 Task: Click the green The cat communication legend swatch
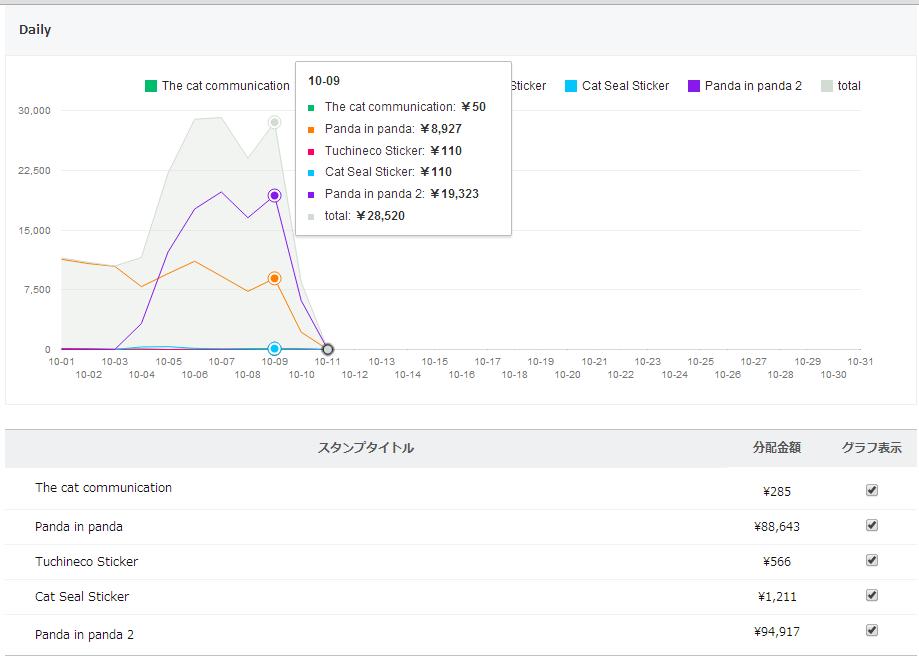pyautogui.click(x=151, y=86)
